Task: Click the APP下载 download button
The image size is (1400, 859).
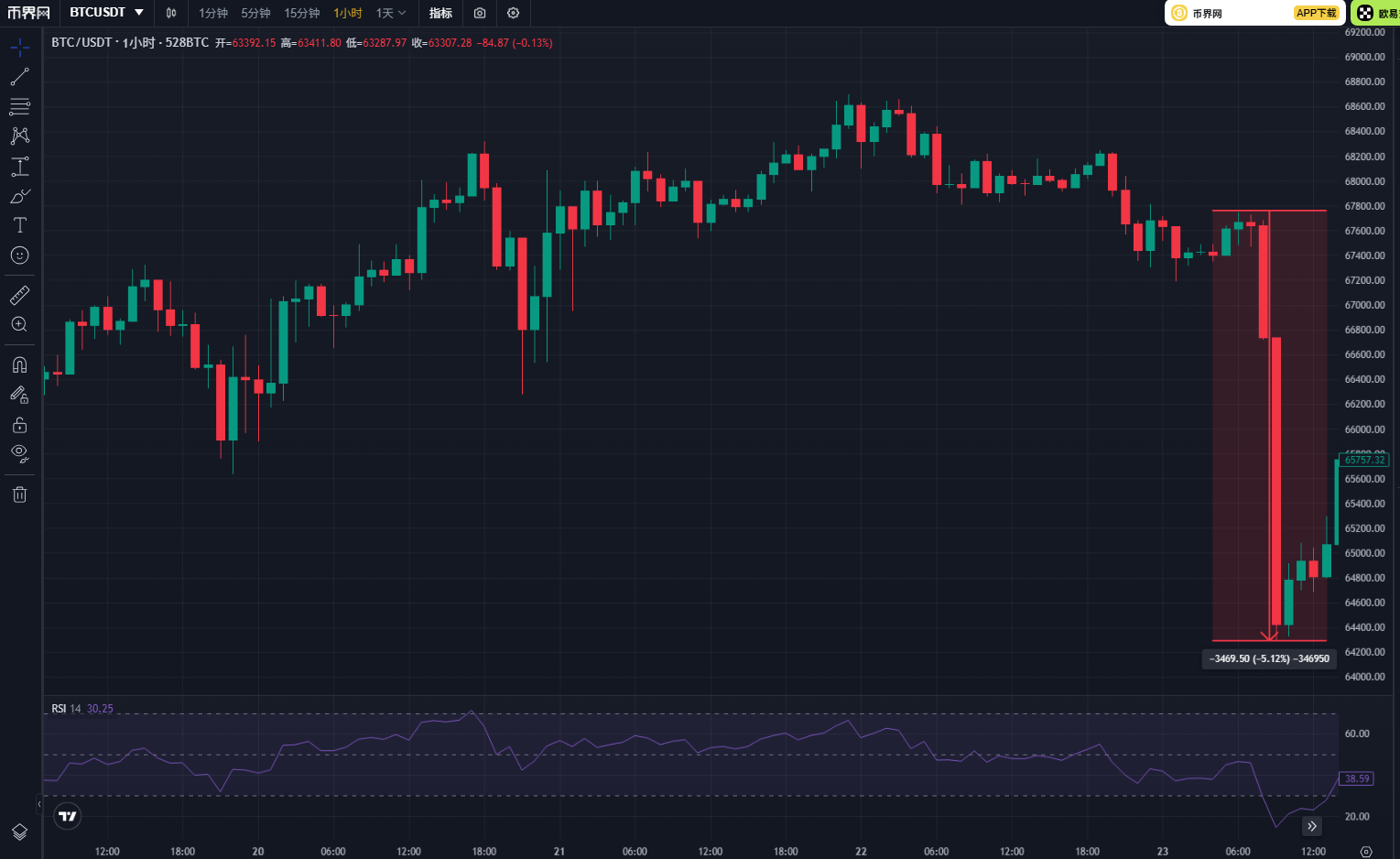Action: [x=1317, y=13]
